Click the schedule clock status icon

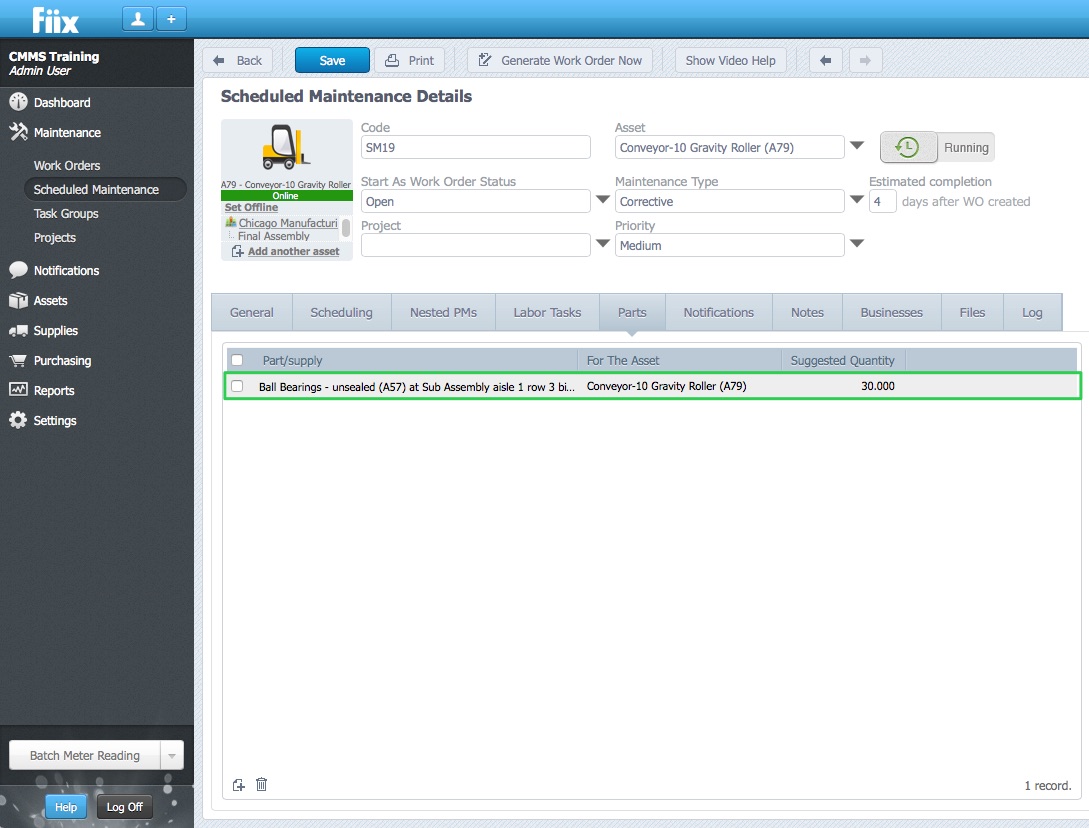pyautogui.click(x=908, y=147)
